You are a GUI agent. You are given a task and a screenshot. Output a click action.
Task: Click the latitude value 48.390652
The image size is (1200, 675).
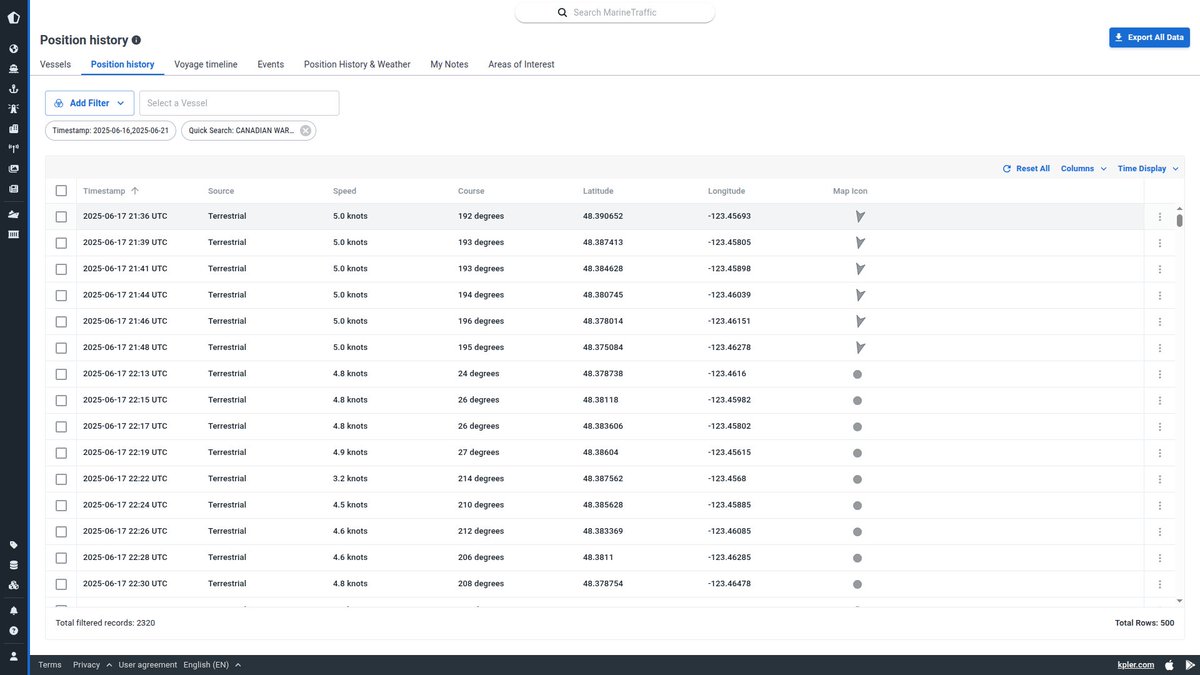click(x=603, y=216)
